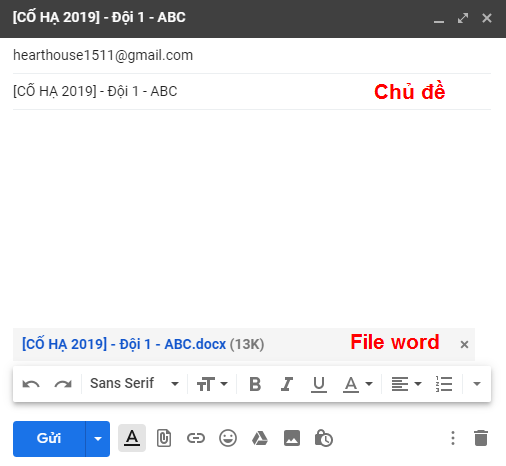Open the Sans Serif font dropdown

134,384
